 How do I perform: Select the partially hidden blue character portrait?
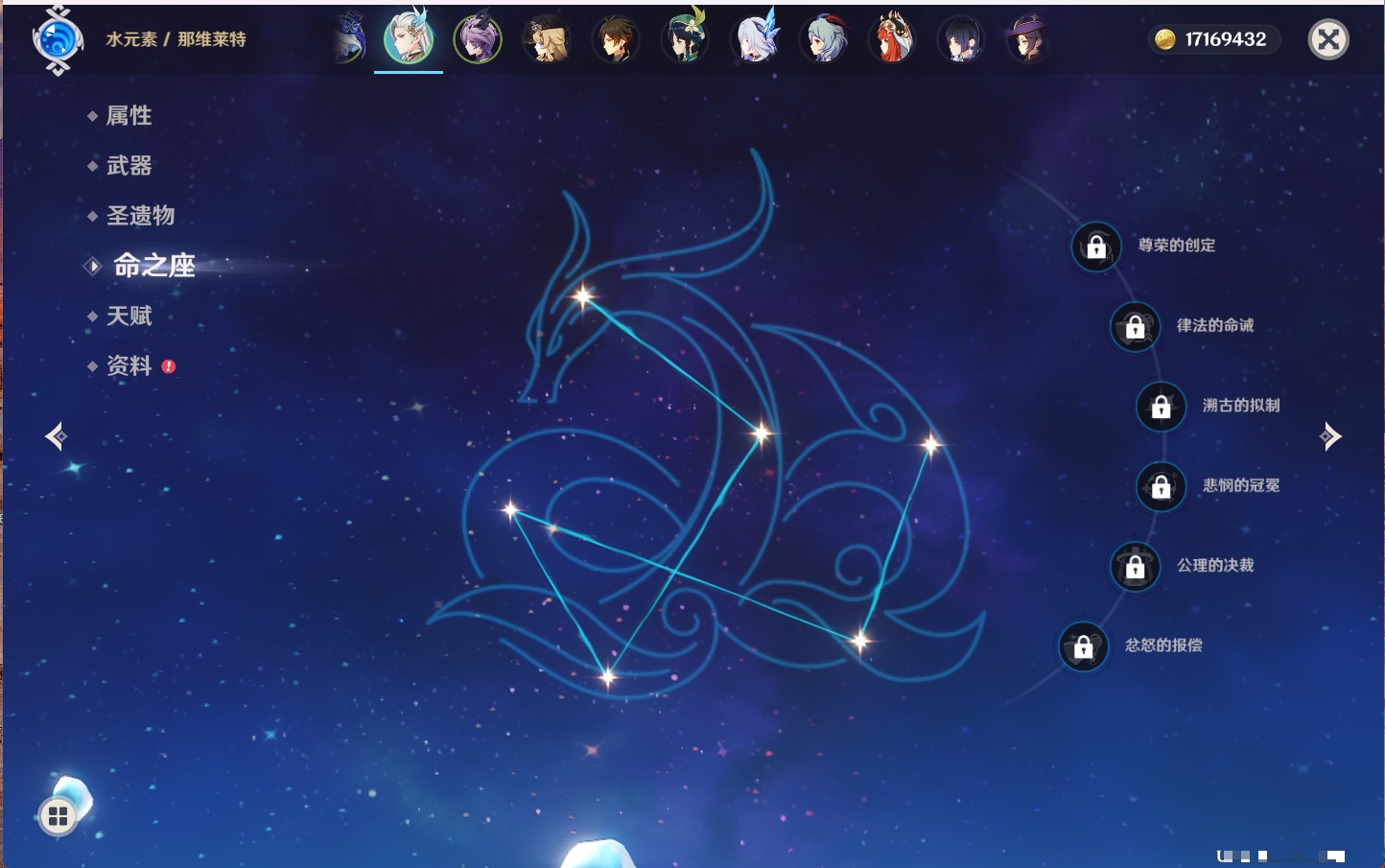(x=349, y=39)
